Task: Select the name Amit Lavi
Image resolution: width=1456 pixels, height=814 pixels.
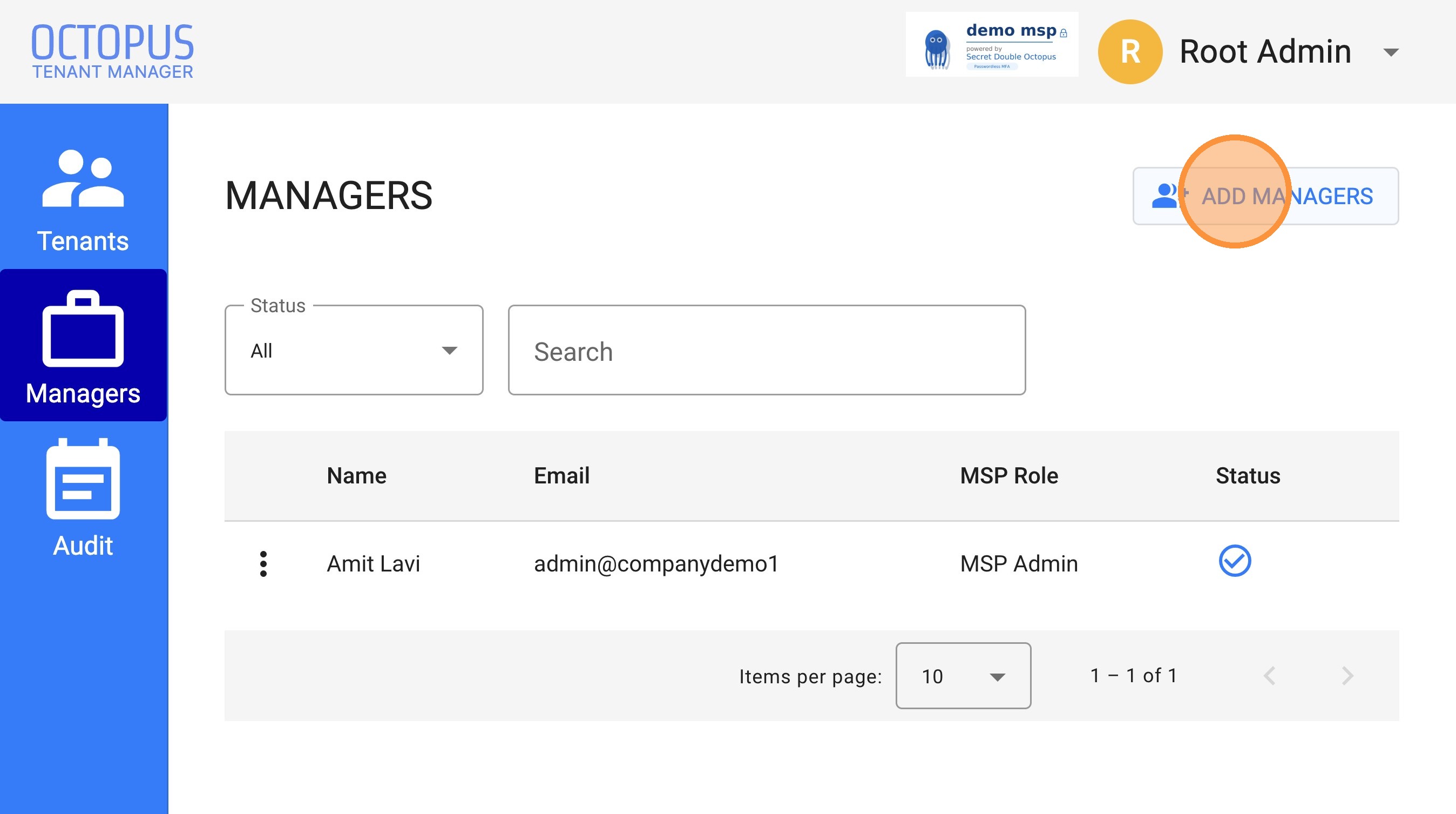Action: pyautogui.click(x=374, y=564)
